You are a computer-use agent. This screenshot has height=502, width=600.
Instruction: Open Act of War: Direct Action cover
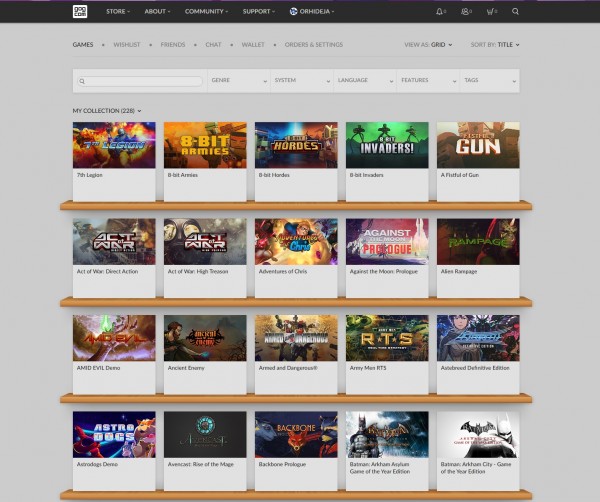(x=114, y=241)
